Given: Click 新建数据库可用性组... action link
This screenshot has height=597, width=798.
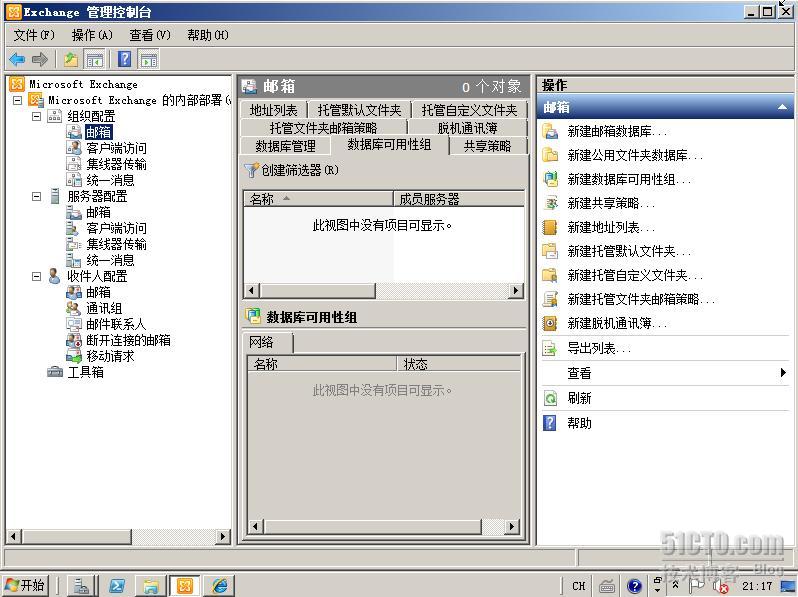Looking at the screenshot, I should click(629, 179).
